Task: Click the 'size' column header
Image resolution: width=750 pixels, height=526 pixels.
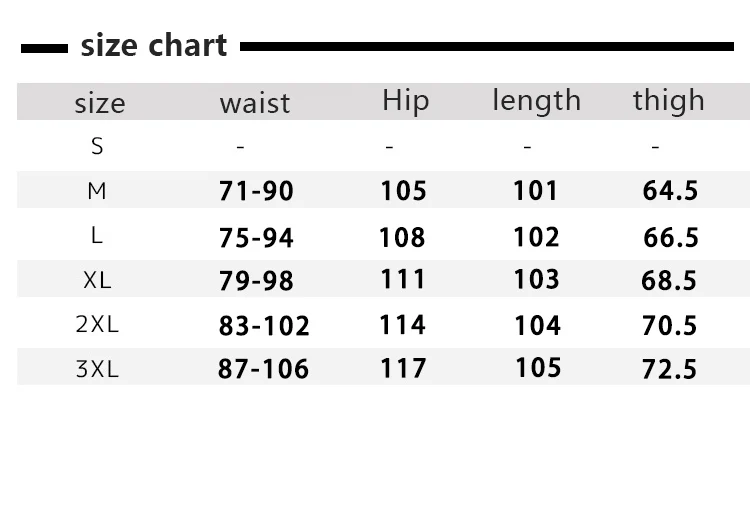Action: (x=100, y=103)
